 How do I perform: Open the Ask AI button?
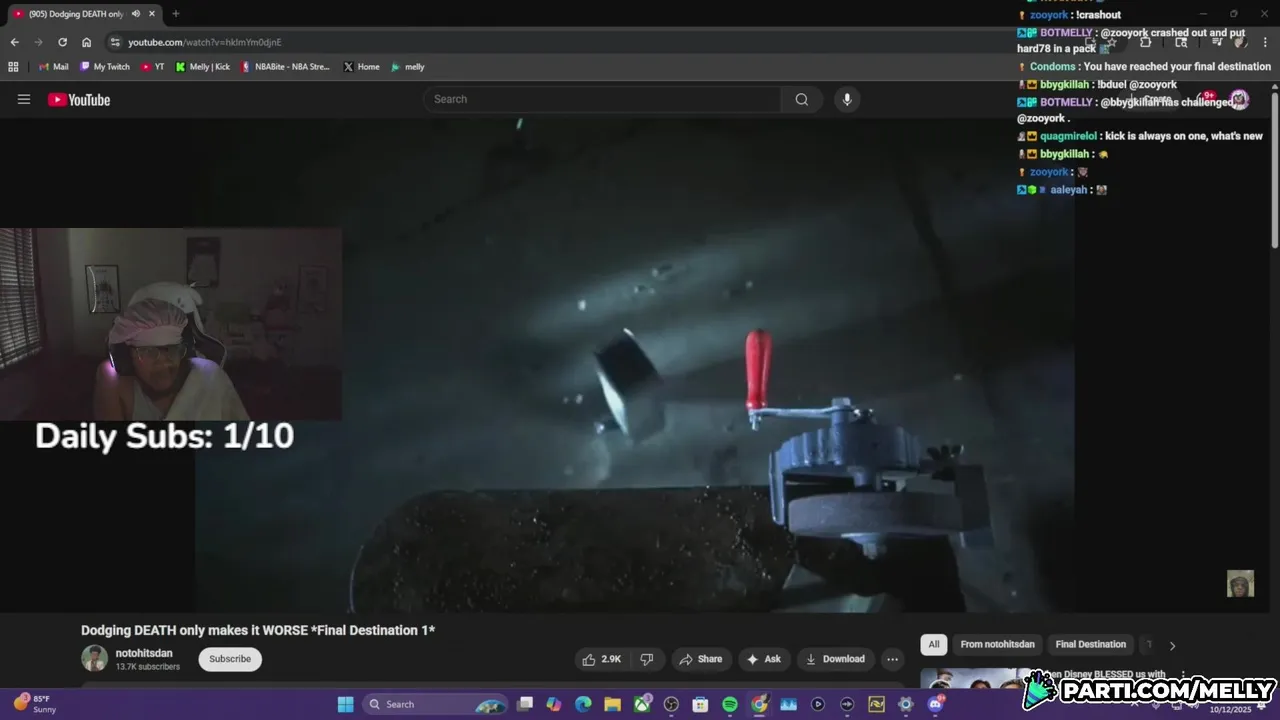[764, 659]
